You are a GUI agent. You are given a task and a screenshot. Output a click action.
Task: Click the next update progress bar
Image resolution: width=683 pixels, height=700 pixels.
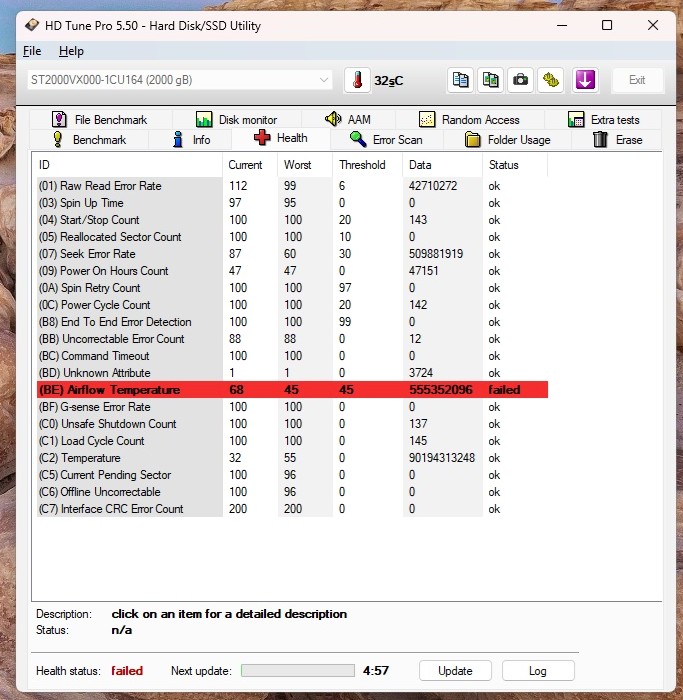pos(297,671)
